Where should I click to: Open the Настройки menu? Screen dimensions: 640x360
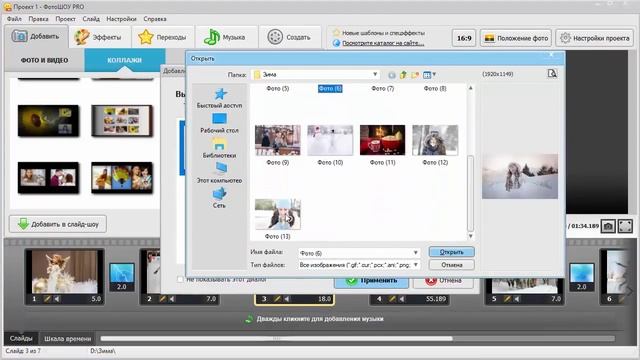click(121, 19)
